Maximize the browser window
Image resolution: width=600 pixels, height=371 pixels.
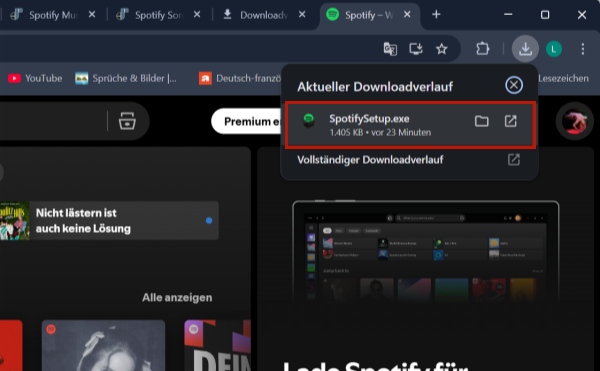545,15
